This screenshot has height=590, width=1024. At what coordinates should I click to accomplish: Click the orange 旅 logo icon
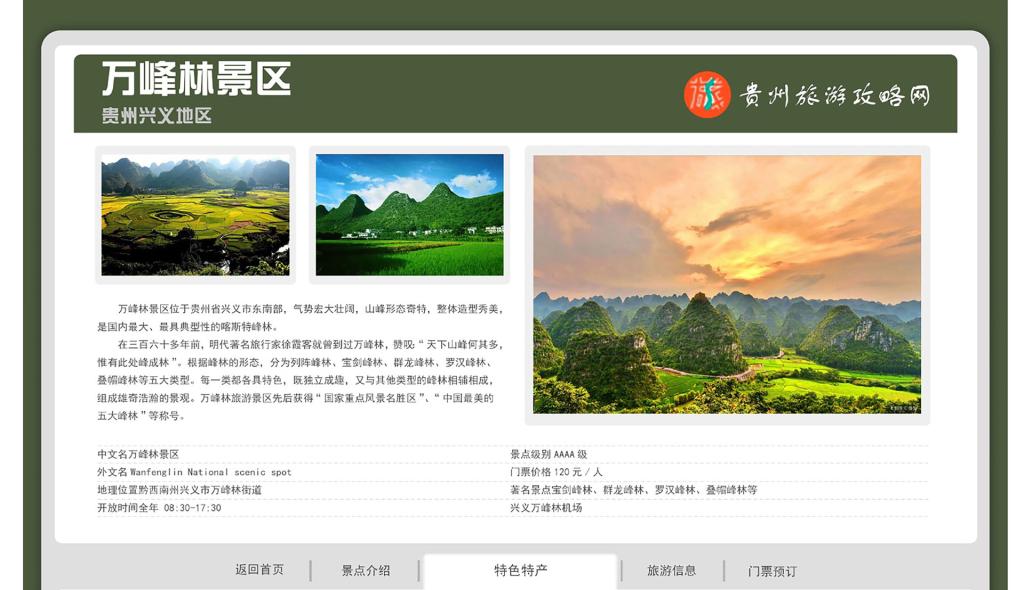pos(707,95)
